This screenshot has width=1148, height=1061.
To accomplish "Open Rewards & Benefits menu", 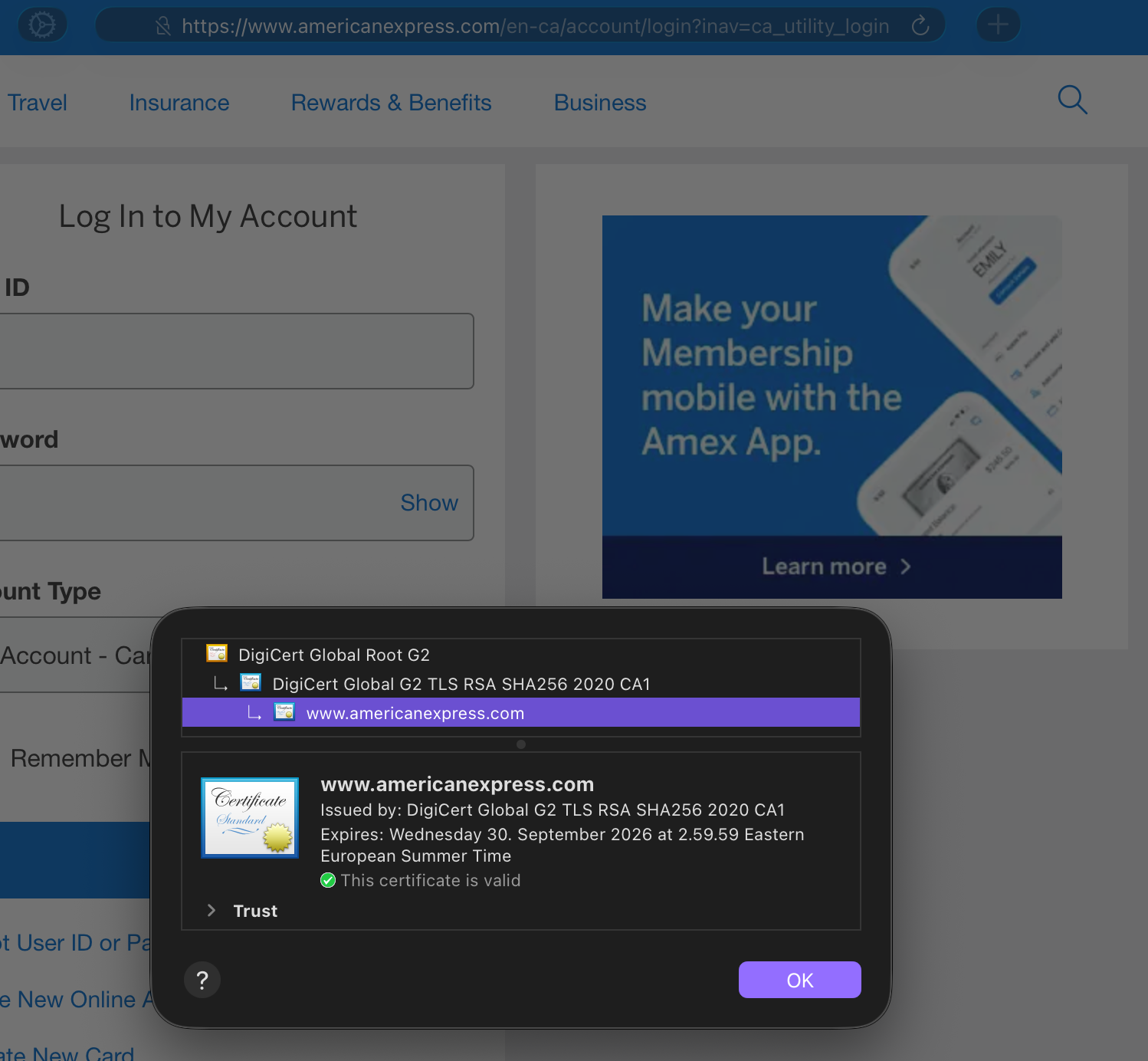I will [391, 103].
